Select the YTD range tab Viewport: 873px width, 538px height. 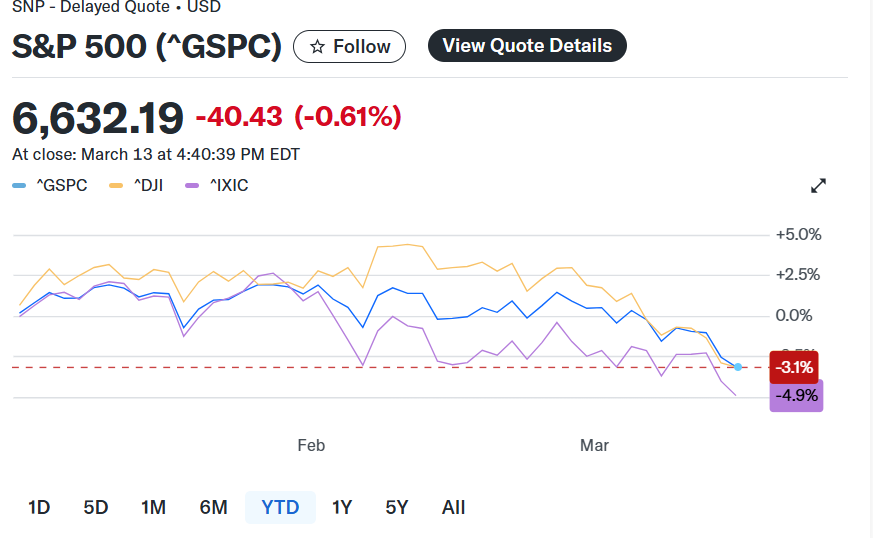click(280, 507)
